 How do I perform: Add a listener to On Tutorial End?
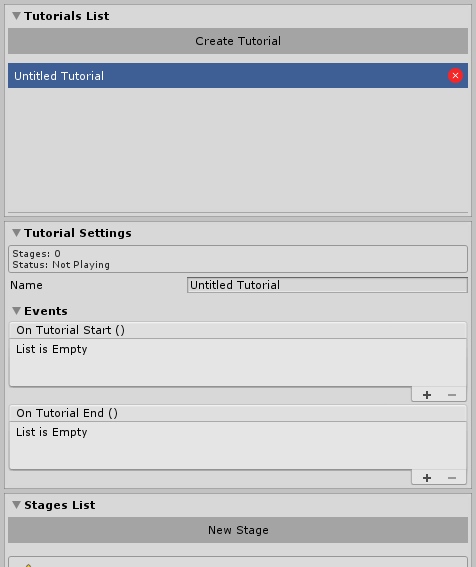427,478
